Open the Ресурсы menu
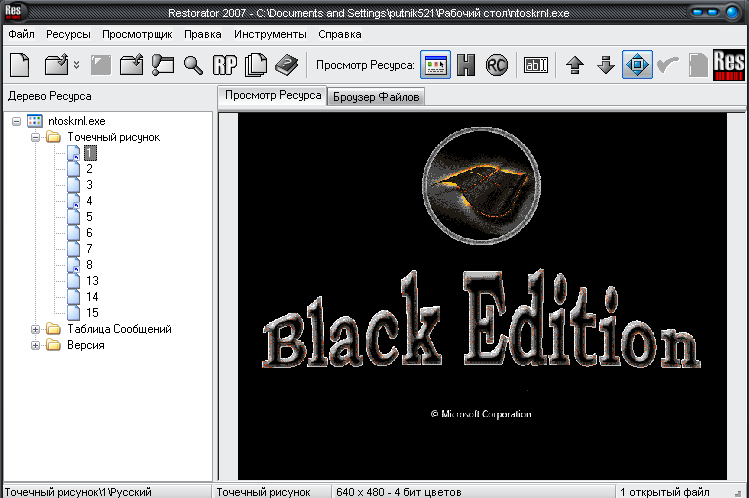749x498 pixels. point(67,33)
